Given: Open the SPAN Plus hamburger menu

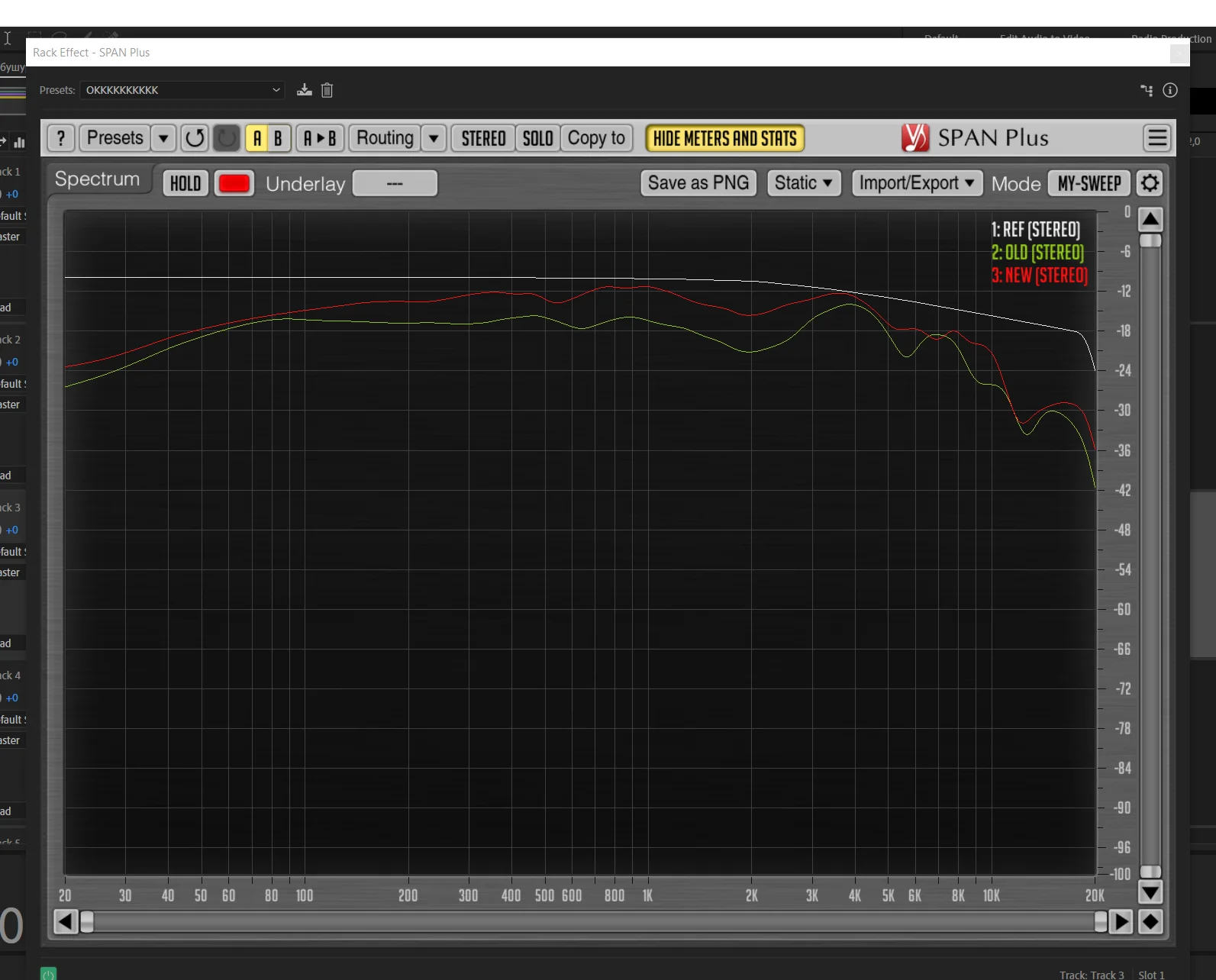Looking at the screenshot, I should [1157, 138].
